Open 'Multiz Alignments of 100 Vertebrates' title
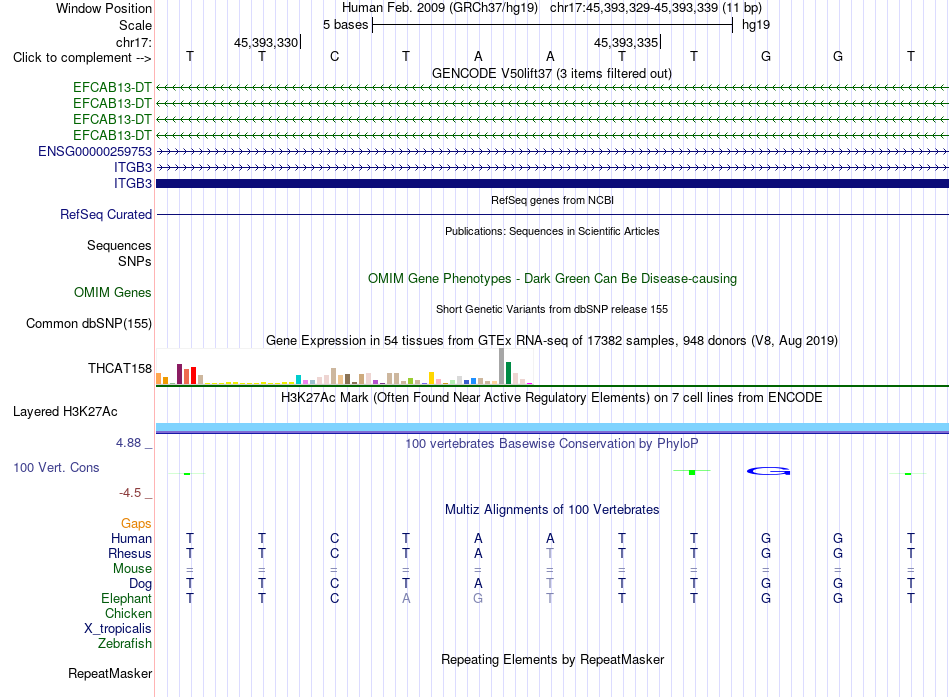The height and width of the screenshot is (697, 950). click(x=552, y=510)
